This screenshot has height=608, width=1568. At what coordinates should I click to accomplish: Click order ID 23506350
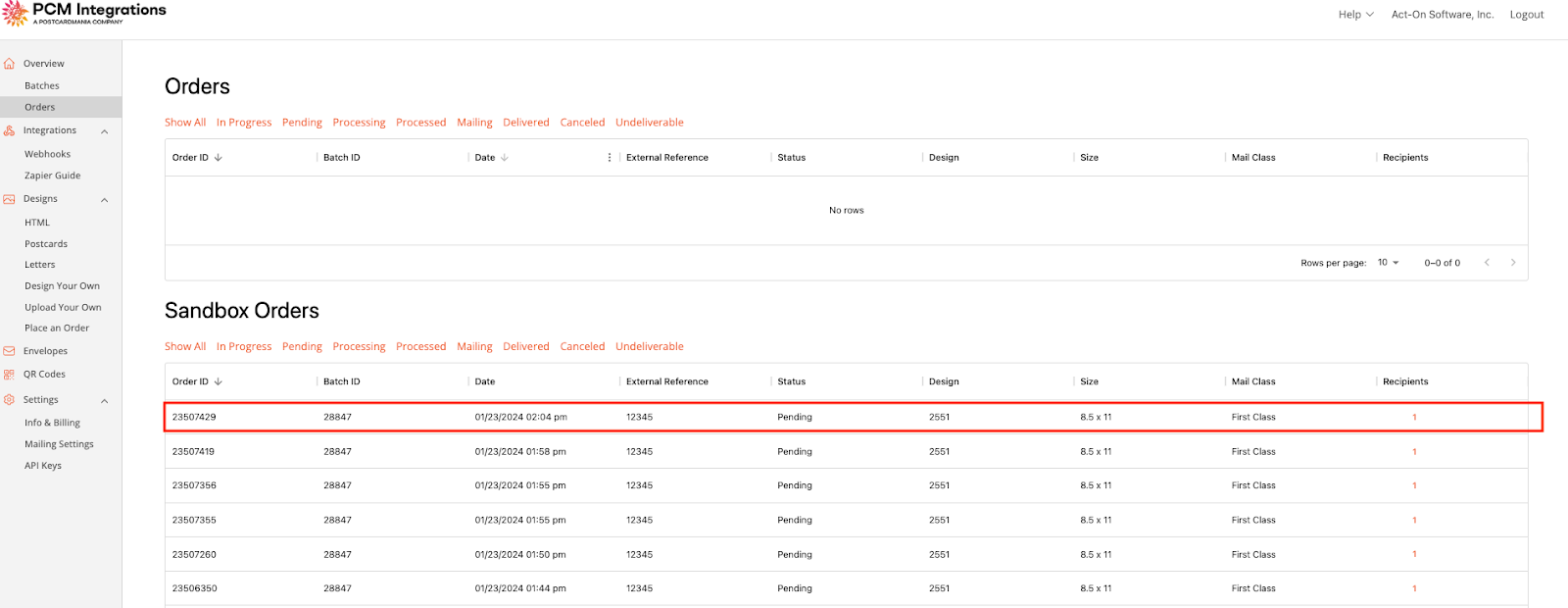194,589
